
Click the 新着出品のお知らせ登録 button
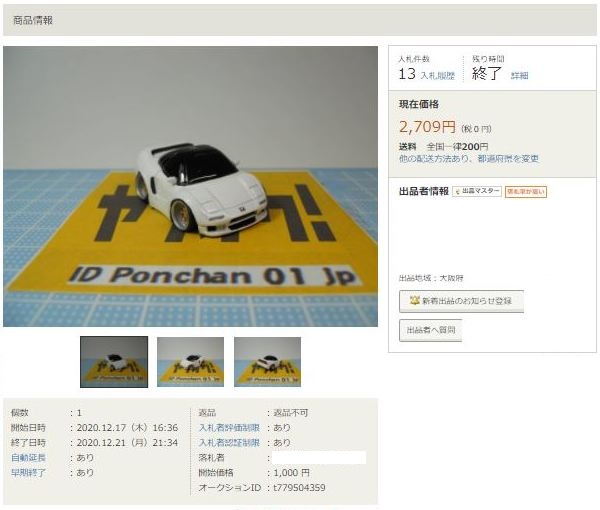[461, 301]
